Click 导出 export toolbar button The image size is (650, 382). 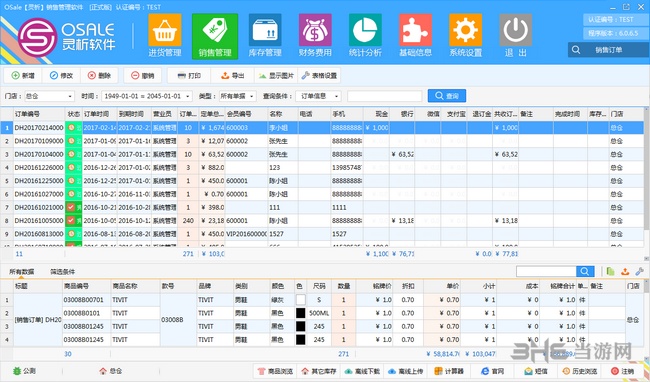pyautogui.click(x=233, y=75)
